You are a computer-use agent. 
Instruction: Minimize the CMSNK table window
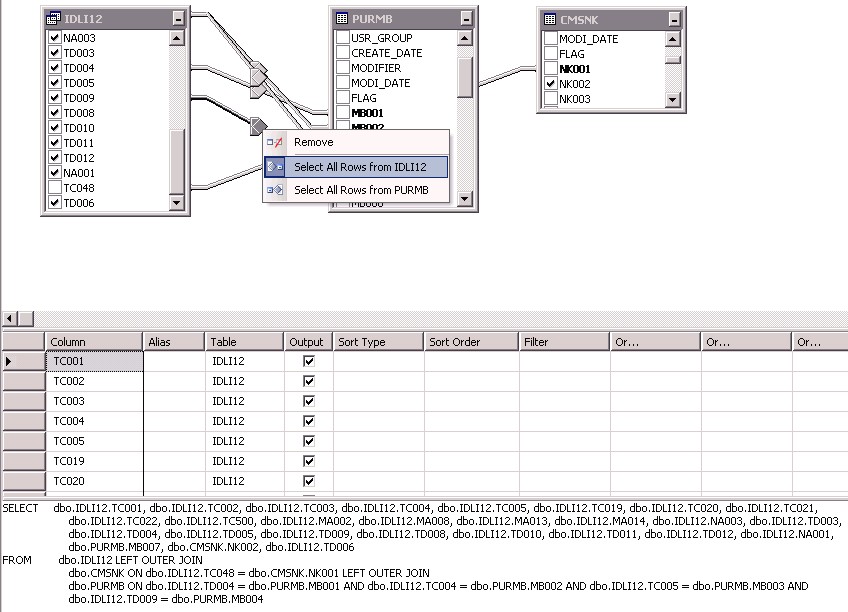pyautogui.click(x=674, y=20)
